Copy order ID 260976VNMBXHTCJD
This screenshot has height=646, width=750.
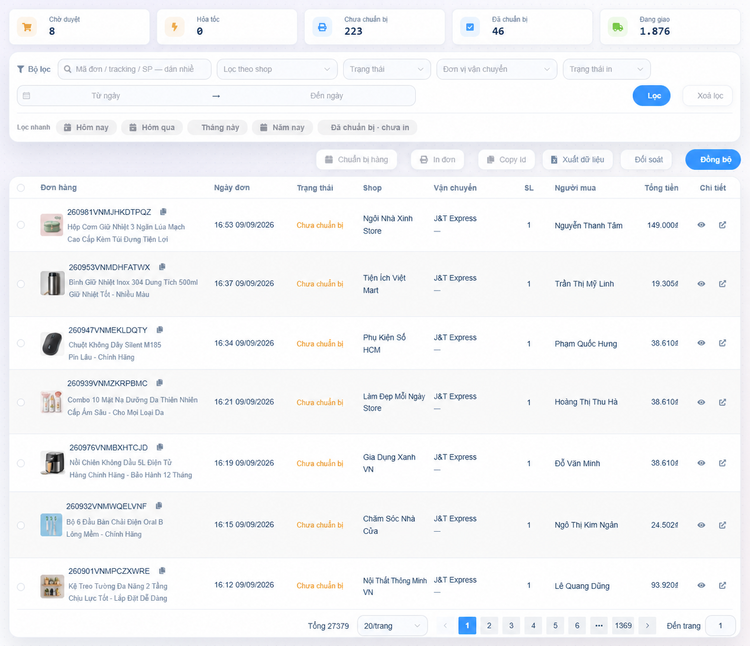click(x=160, y=447)
